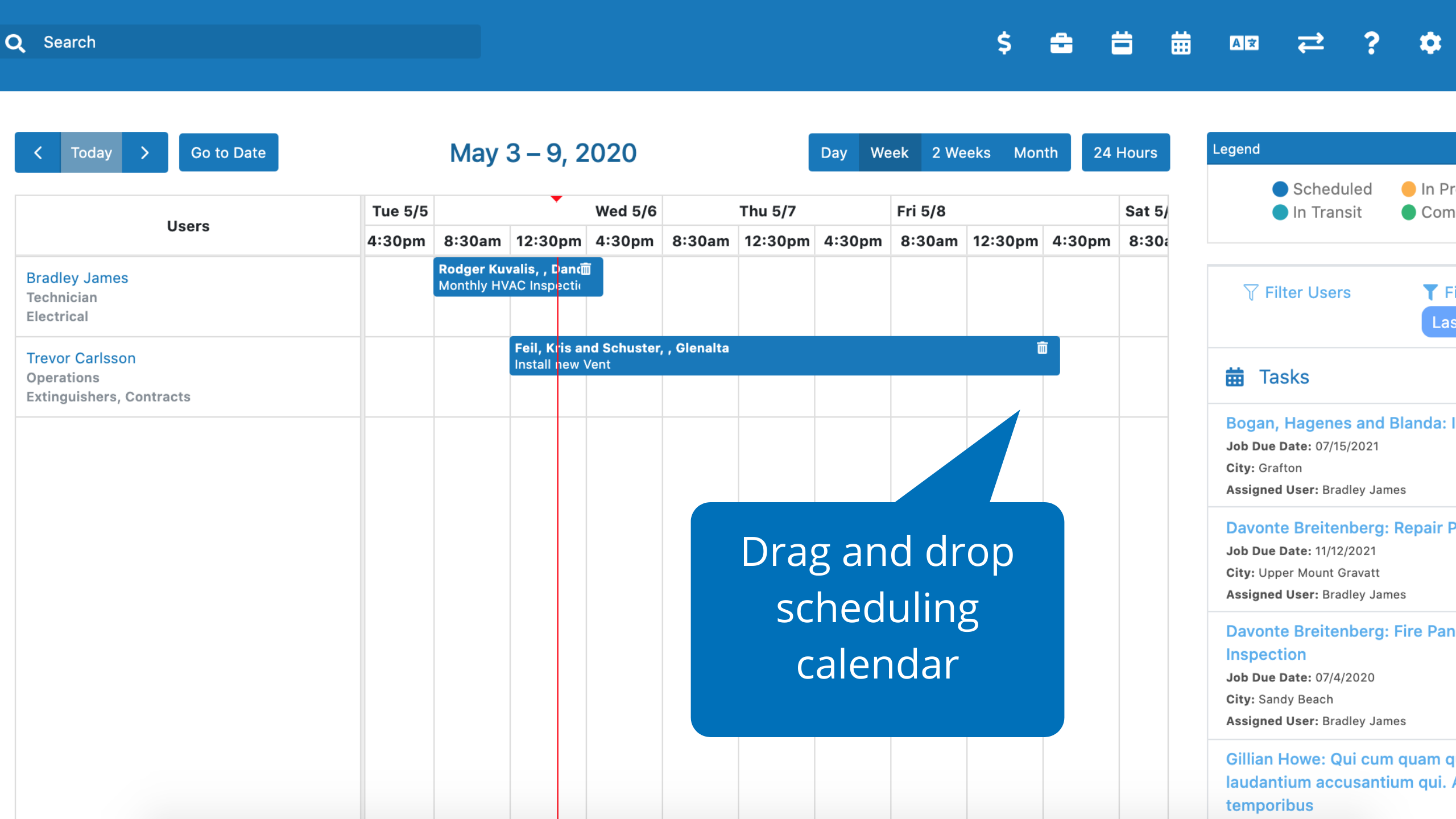This screenshot has height=819, width=1456.
Task: Click the May 3 – 9, 2020 title
Action: [x=543, y=153]
